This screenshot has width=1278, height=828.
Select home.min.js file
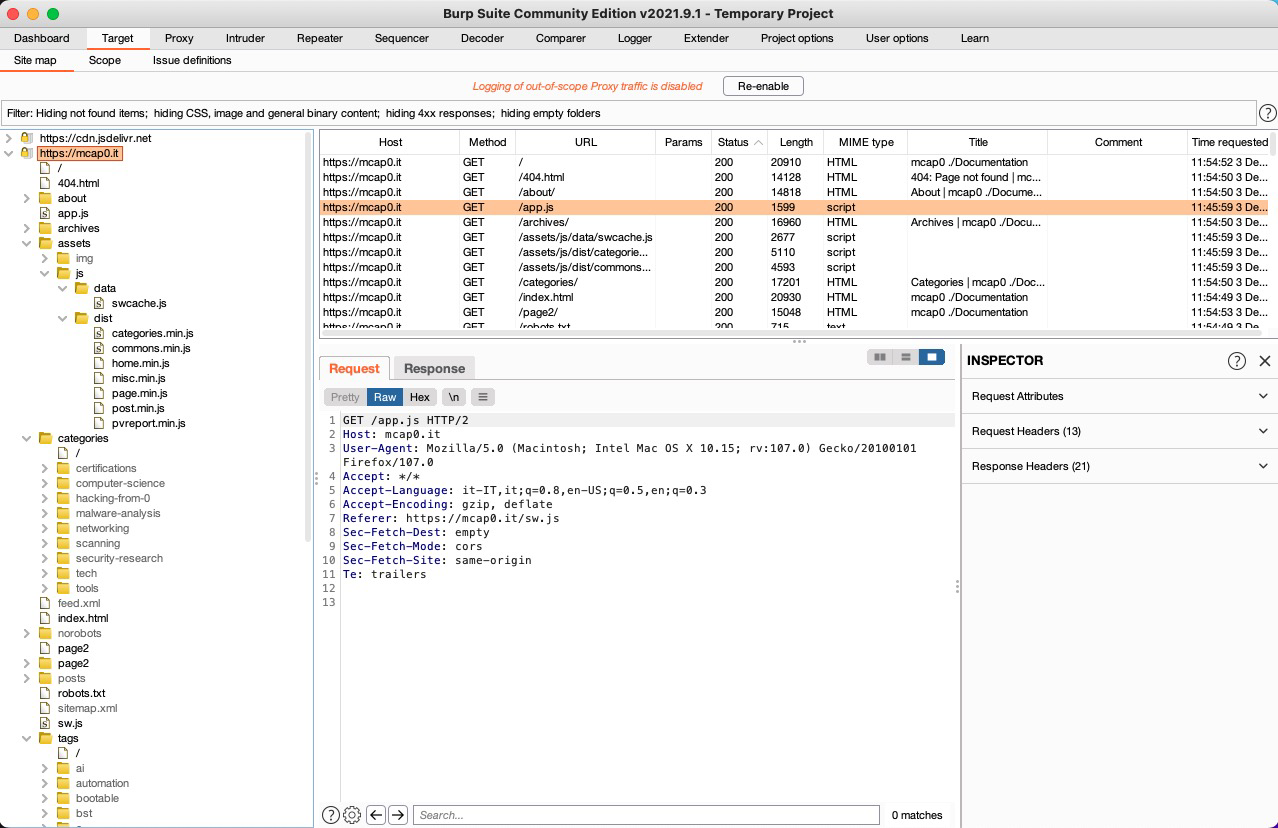(140, 363)
